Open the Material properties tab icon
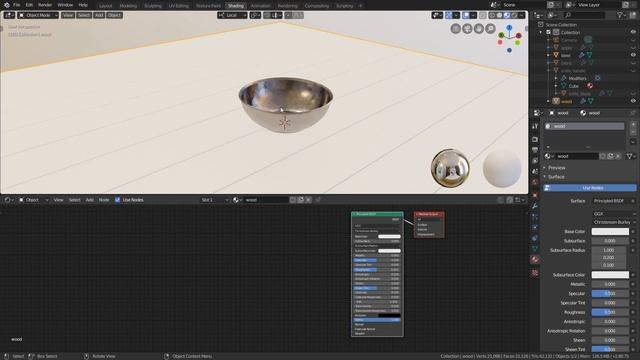 click(x=535, y=260)
